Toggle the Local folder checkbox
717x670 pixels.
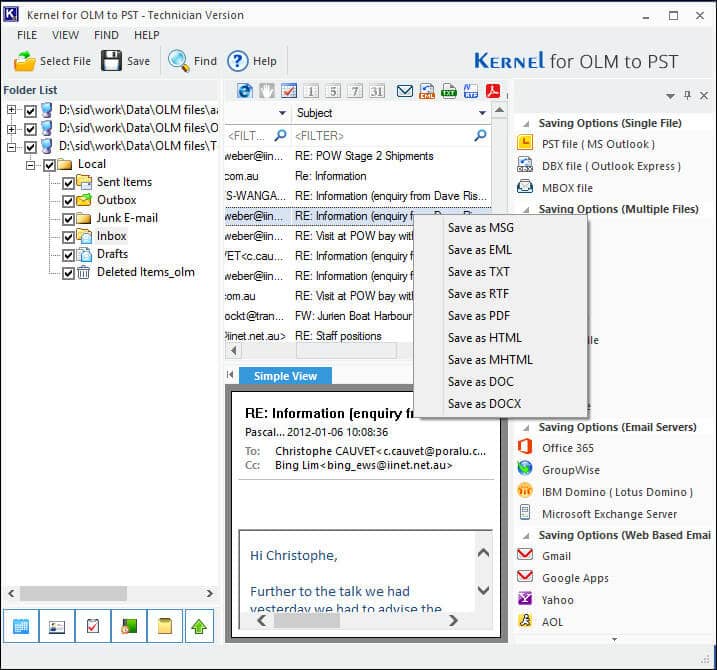(49, 165)
